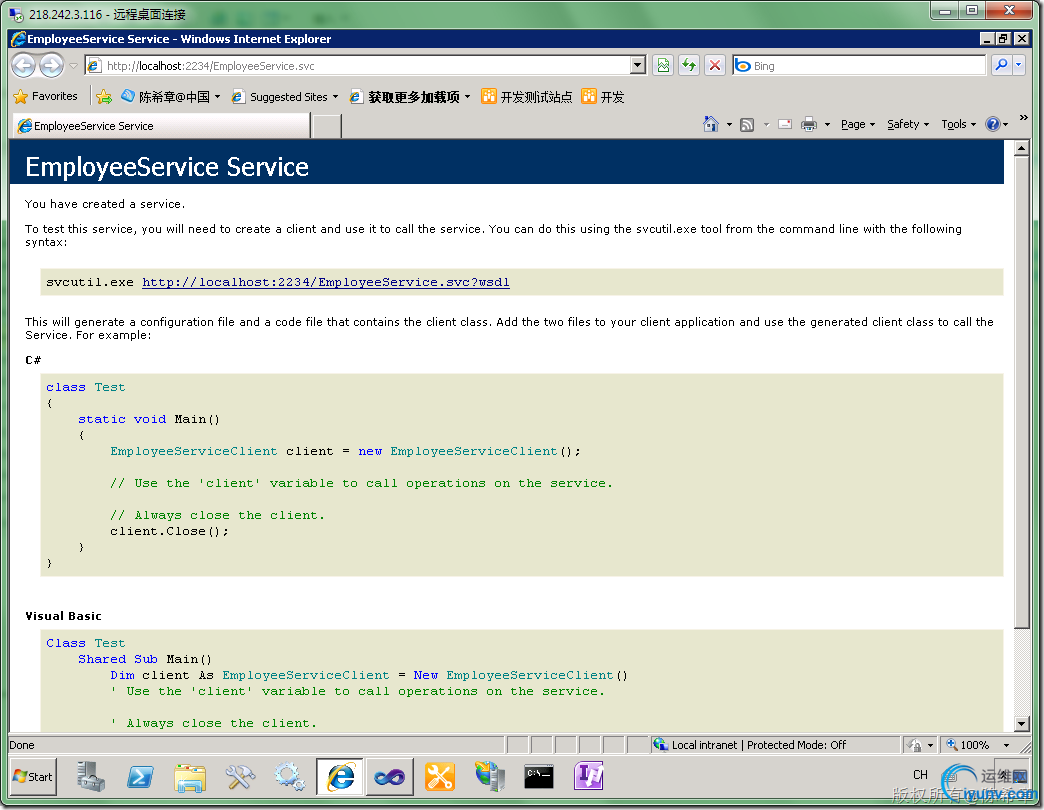Click the Home icon in command bar

point(711,124)
